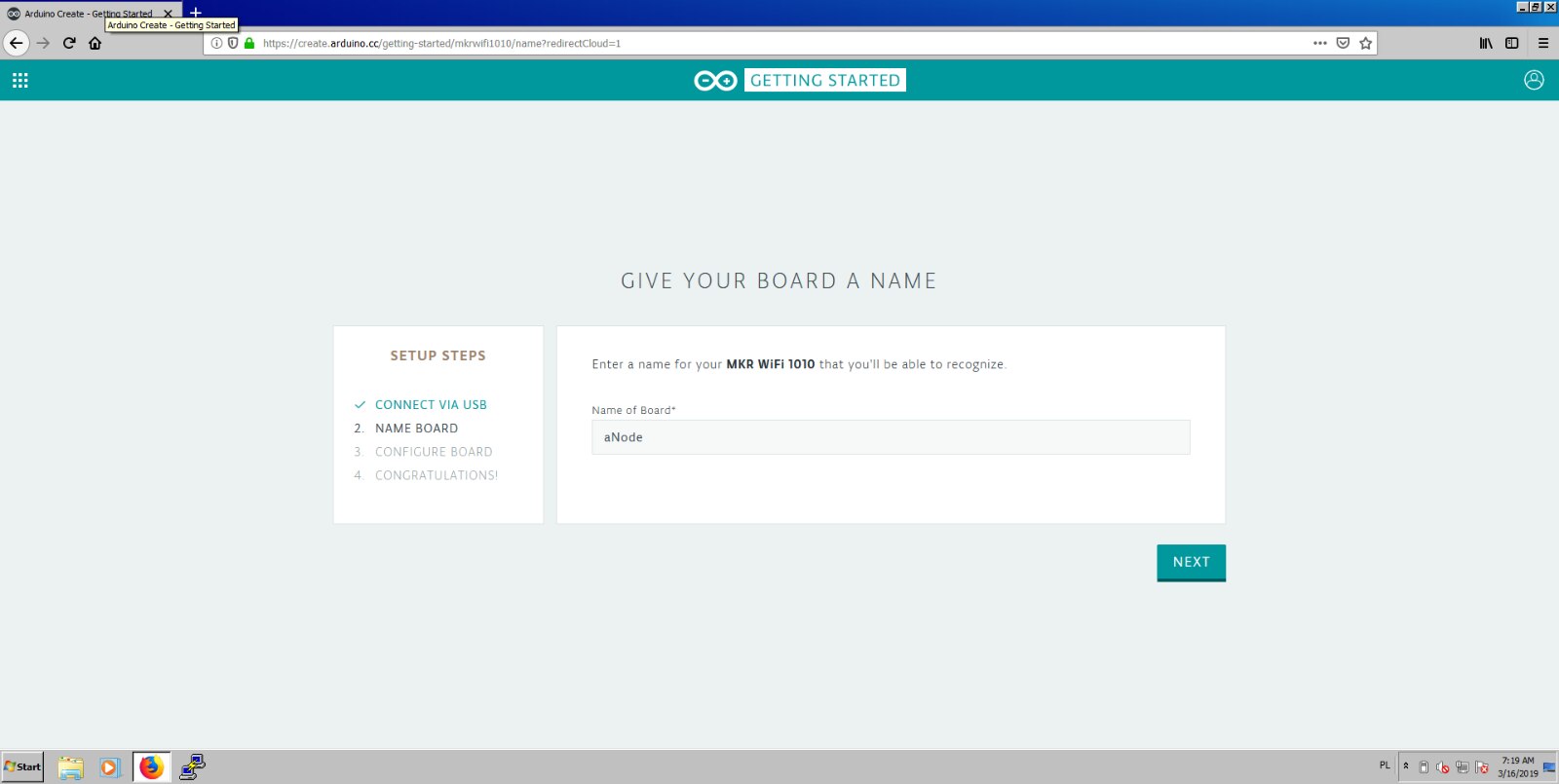Open a new browser tab
The height and width of the screenshot is (784, 1559).
196,13
